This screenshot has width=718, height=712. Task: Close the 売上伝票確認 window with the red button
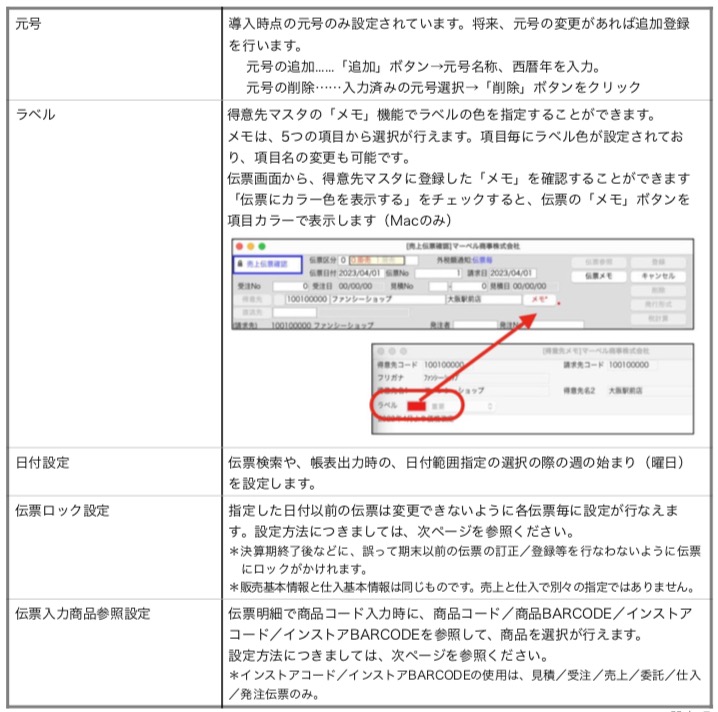coord(240,245)
